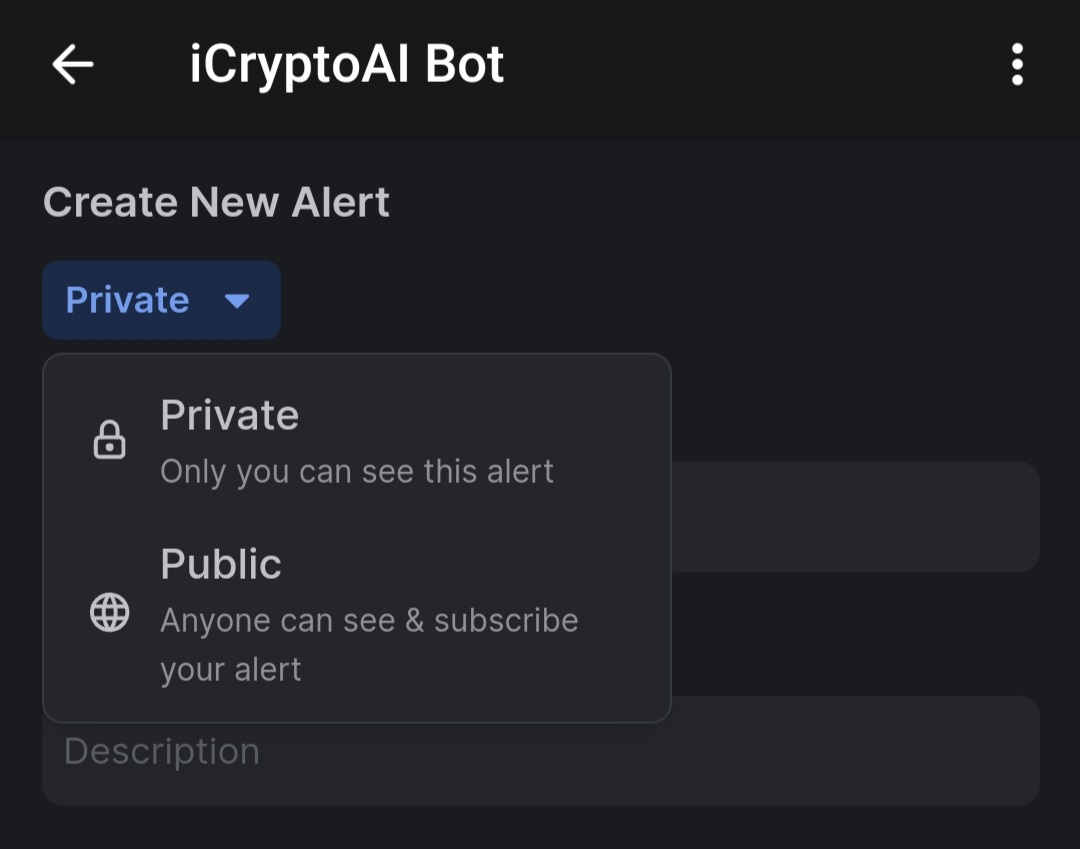Open the three-dot more options menu

pos(1017,65)
